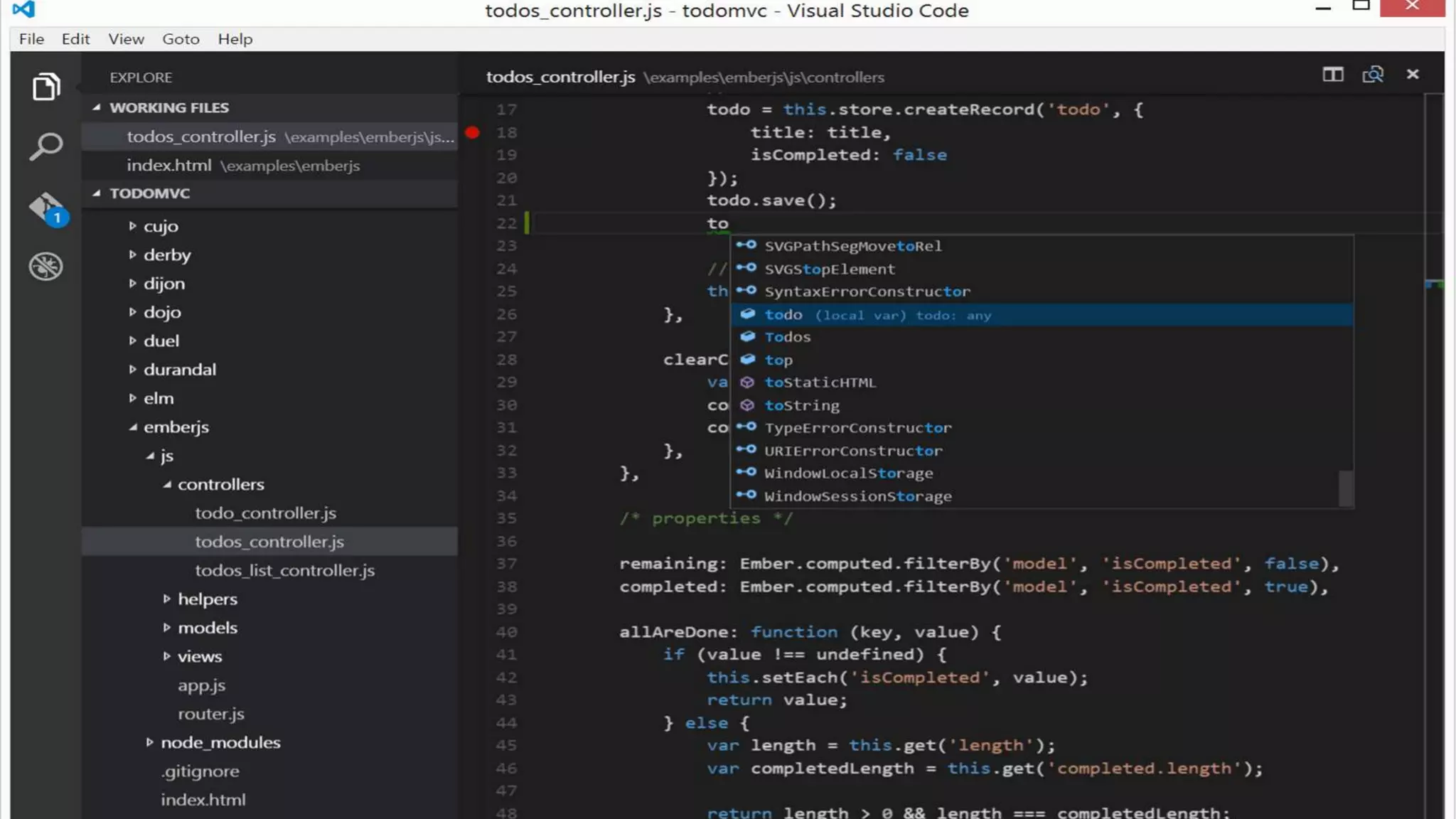
Task: Open the Help menu
Action: coord(235,39)
